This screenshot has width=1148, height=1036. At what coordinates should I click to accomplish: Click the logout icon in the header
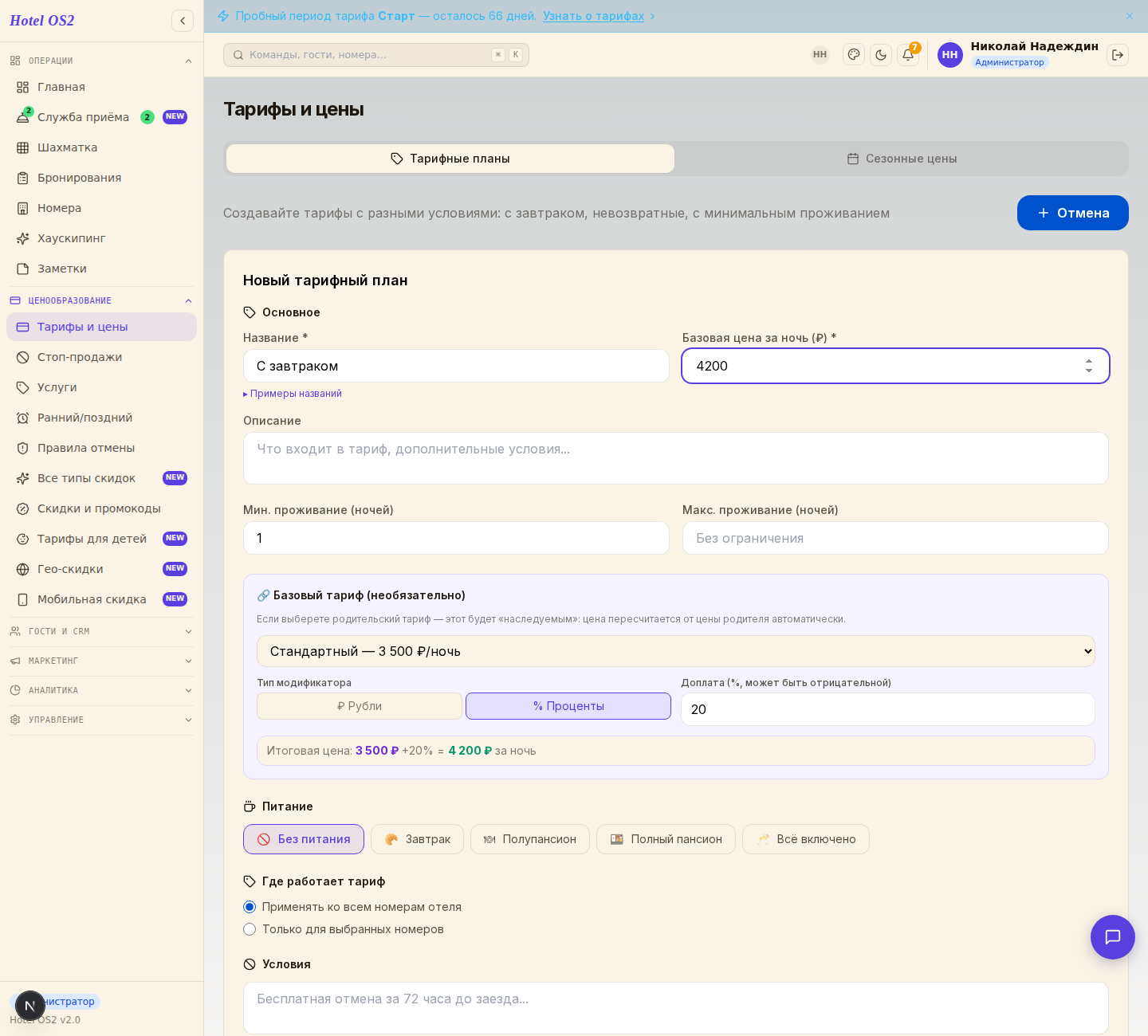(1118, 55)
